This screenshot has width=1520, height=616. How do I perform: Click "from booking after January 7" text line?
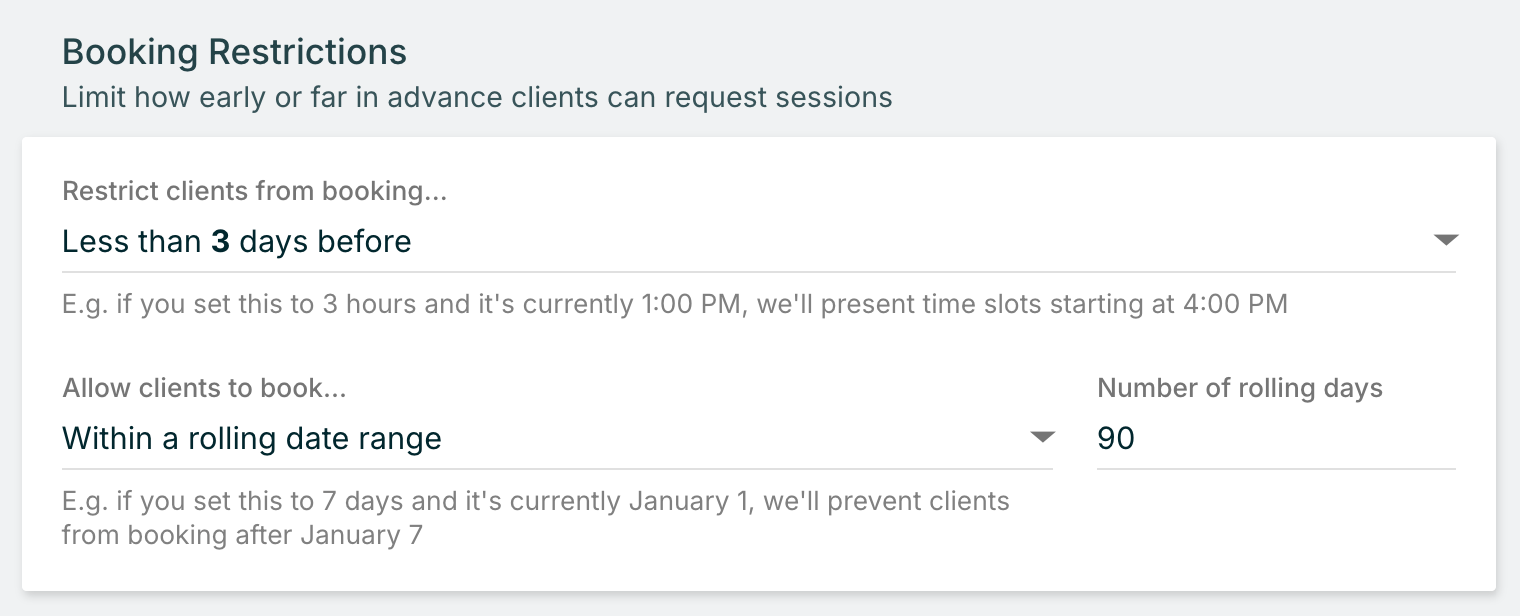pyautogui.click(x=242, y=535)
